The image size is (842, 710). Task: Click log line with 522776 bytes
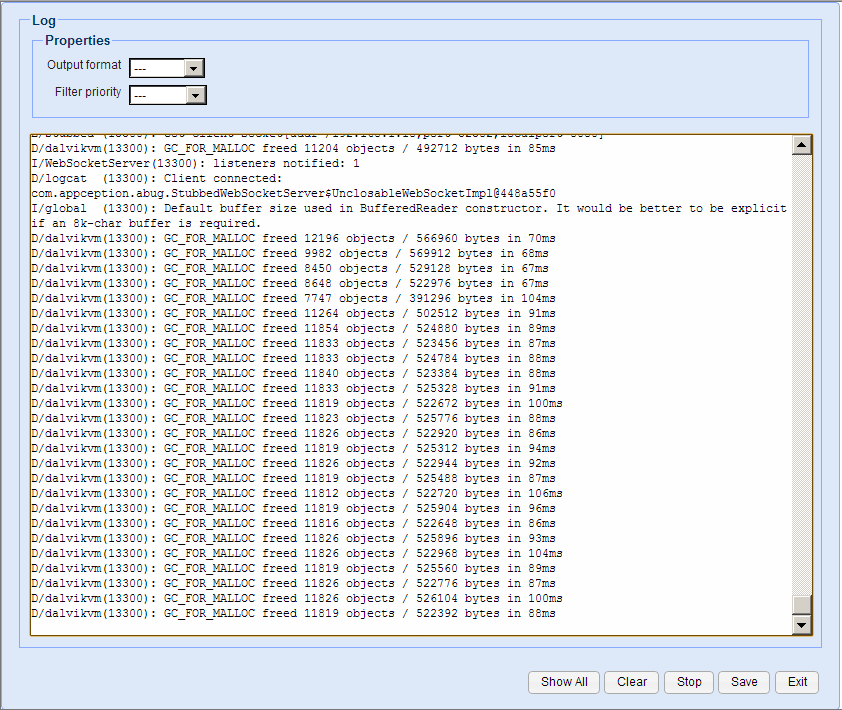tap(293, 584)
